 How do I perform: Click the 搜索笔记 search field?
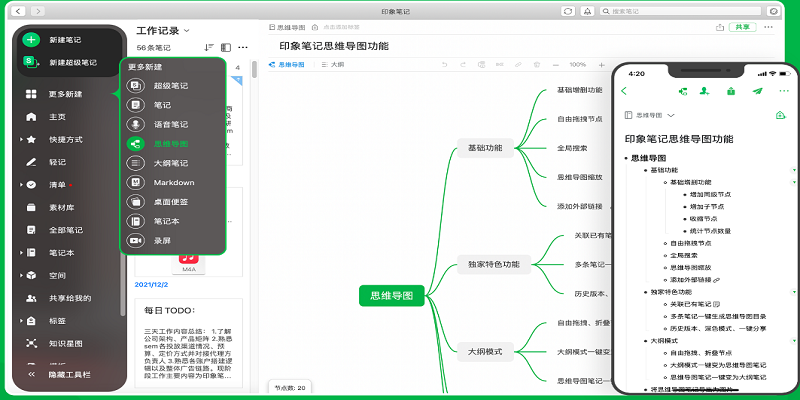(680, 11)
